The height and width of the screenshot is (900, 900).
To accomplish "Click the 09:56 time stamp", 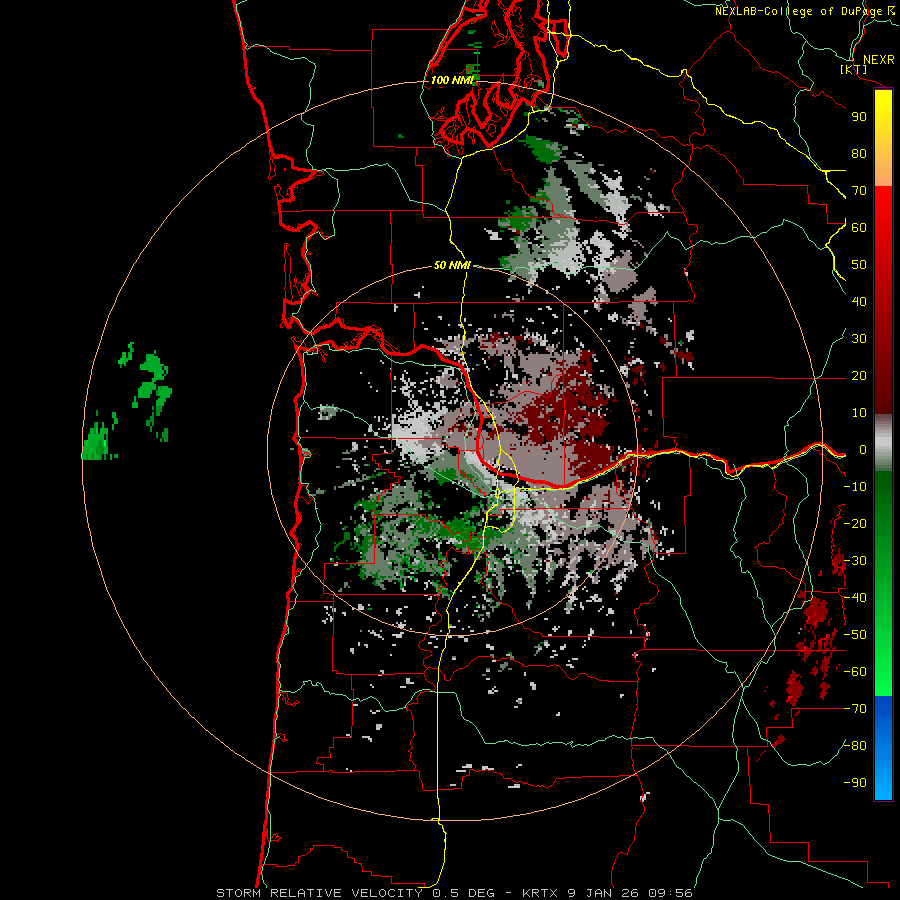I will click(670, 893).
